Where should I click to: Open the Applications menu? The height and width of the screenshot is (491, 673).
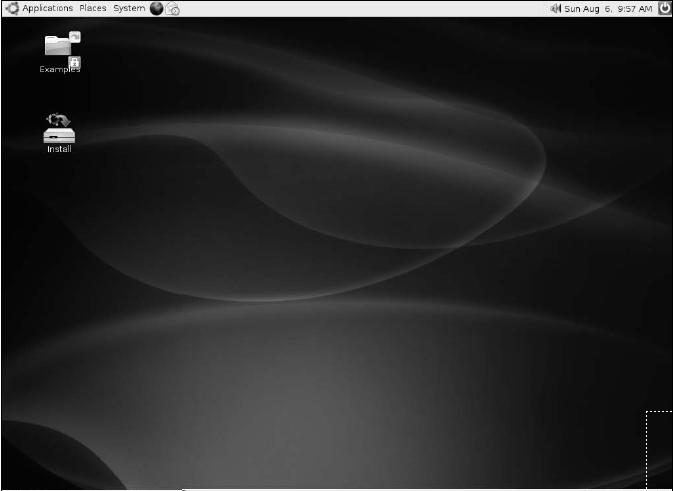coord(47,8)
